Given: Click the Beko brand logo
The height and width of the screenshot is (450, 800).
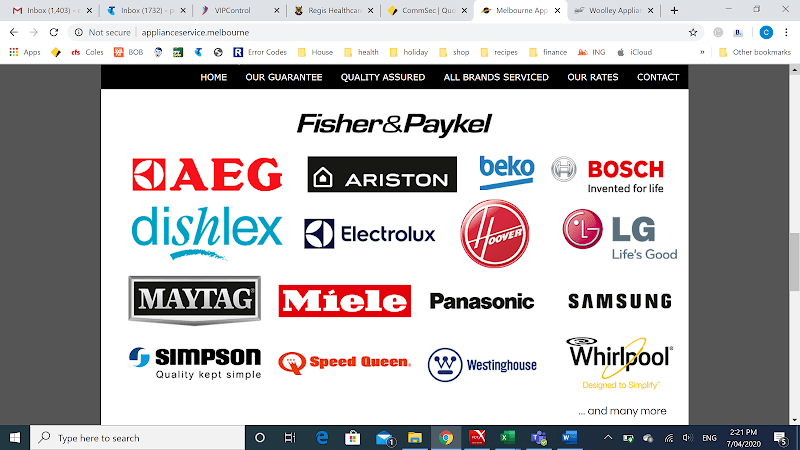Looking at the screenshot, I should [x=507, y=173].
